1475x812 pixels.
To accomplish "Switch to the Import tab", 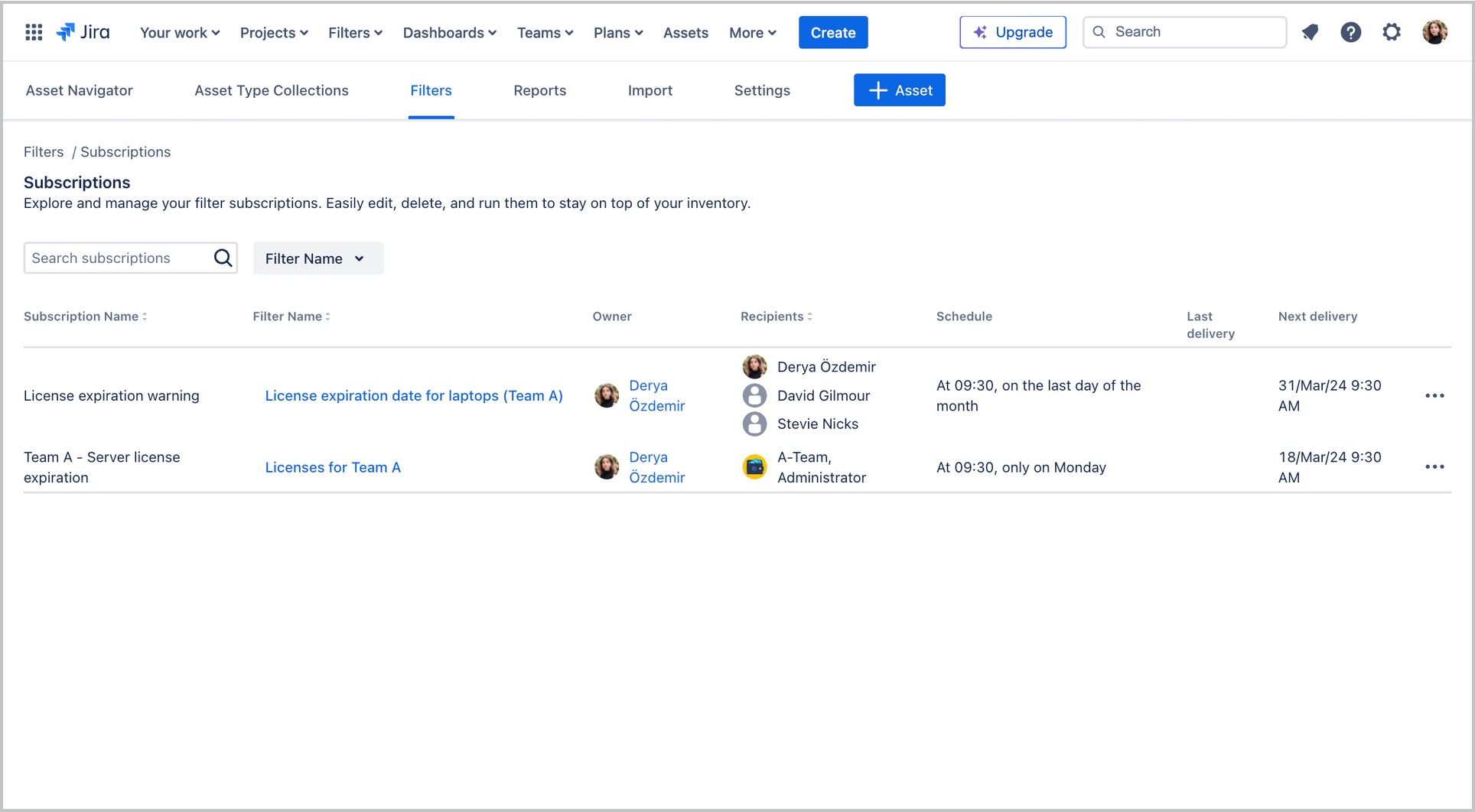I will 650,90.
